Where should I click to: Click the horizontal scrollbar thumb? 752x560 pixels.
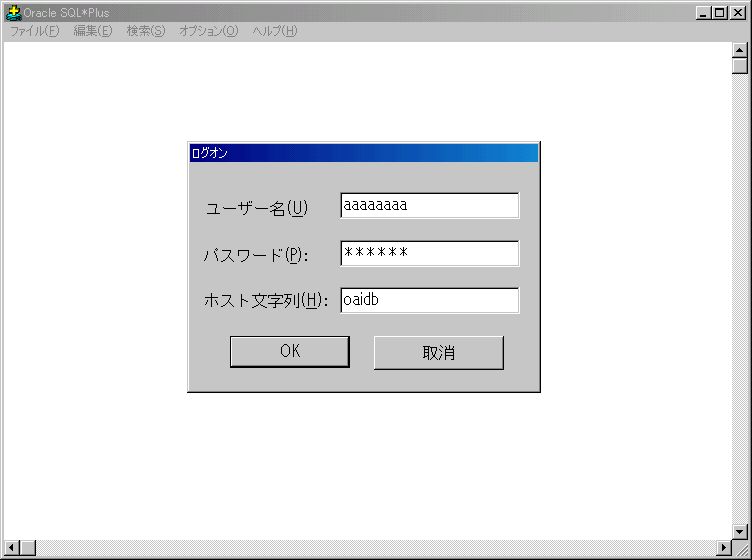[x=28, y=547]
